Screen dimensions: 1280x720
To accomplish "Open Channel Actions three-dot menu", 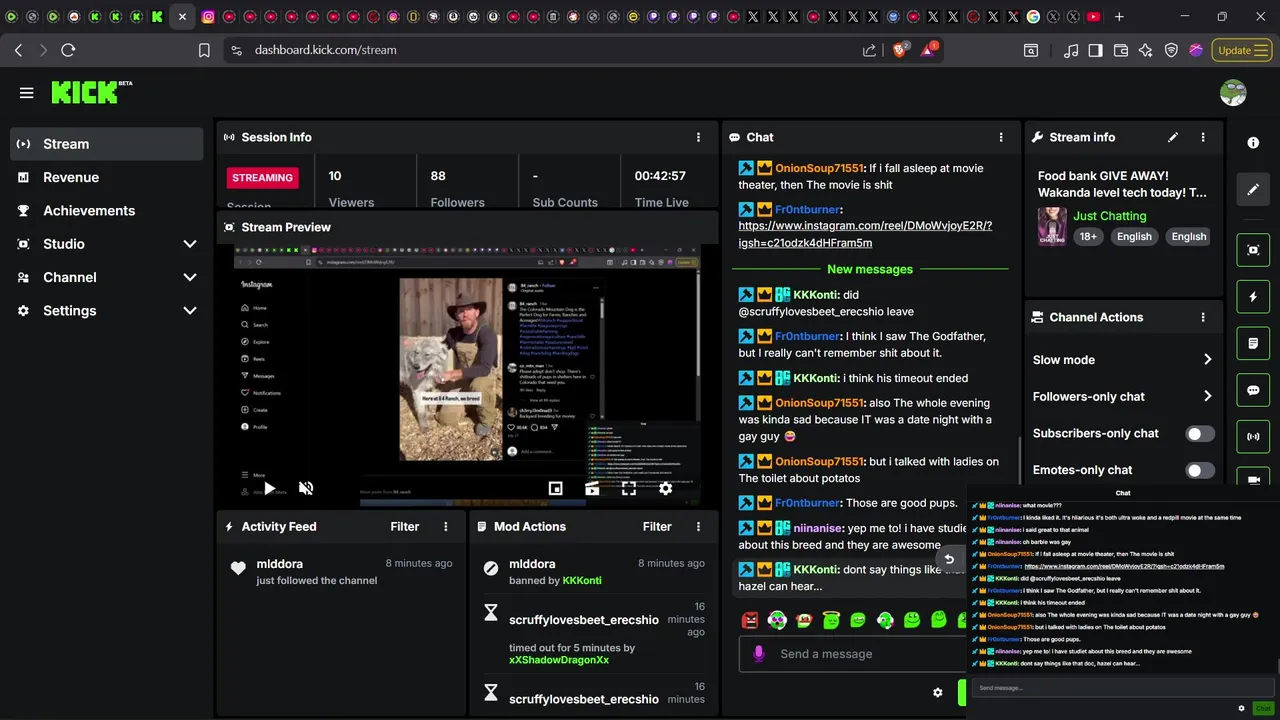I will pos(1203,317).
